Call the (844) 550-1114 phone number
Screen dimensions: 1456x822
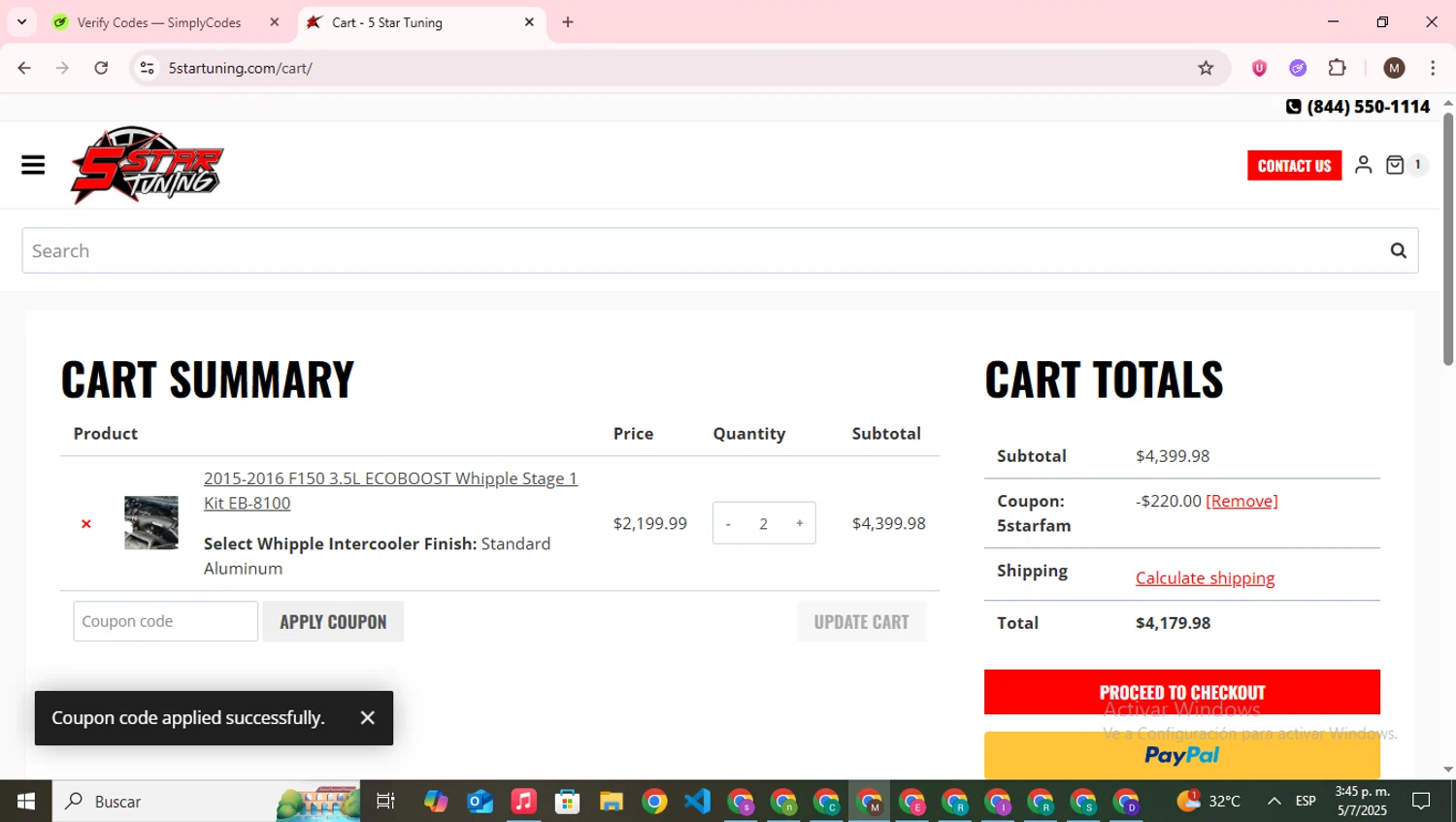[1358, 107]
